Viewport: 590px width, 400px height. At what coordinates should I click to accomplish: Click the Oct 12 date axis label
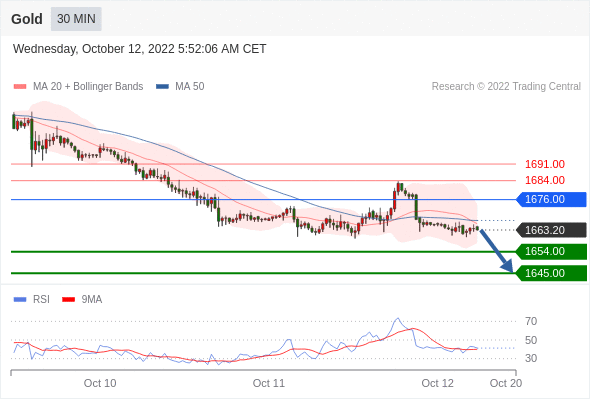click(438, 383)
